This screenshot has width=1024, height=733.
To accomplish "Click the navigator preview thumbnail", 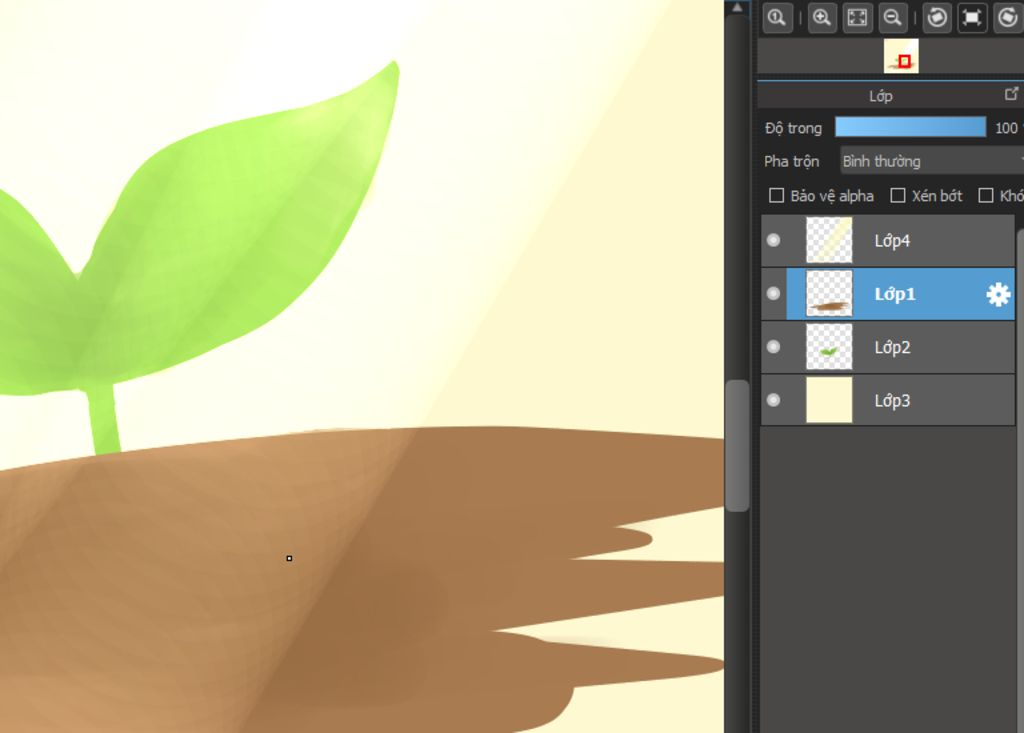I will click(x=901, y=56).
